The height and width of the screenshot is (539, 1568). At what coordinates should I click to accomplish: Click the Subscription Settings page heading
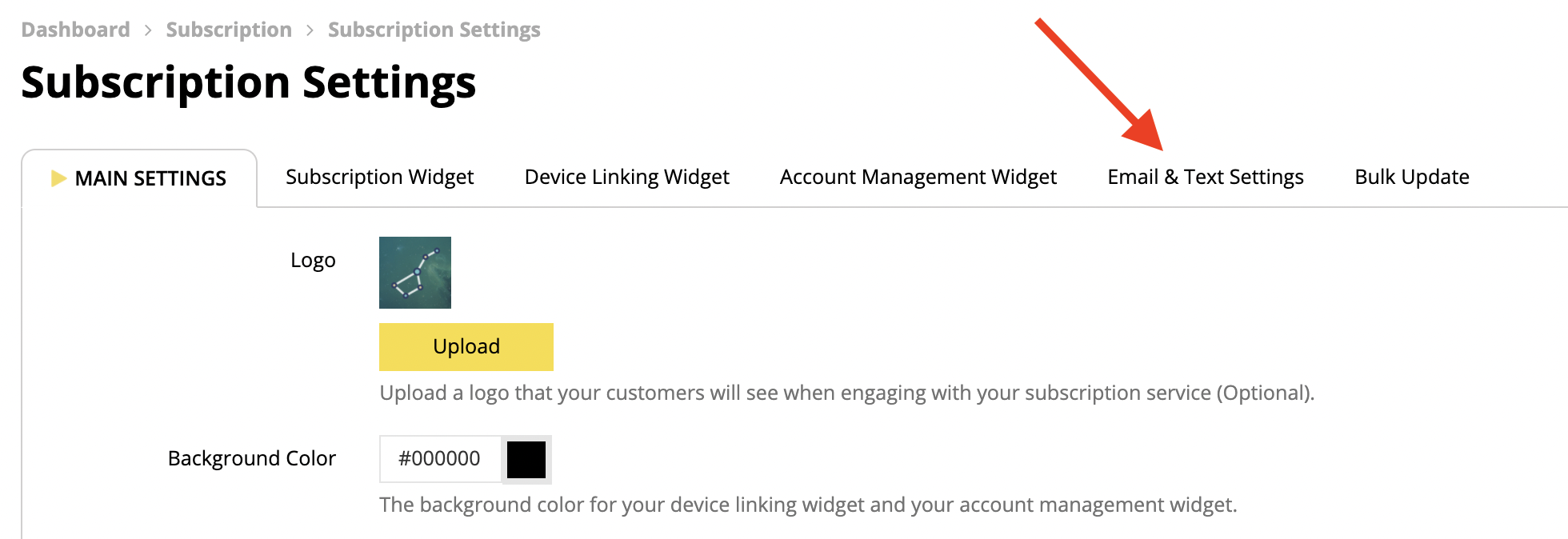click(x=249, y=83)
